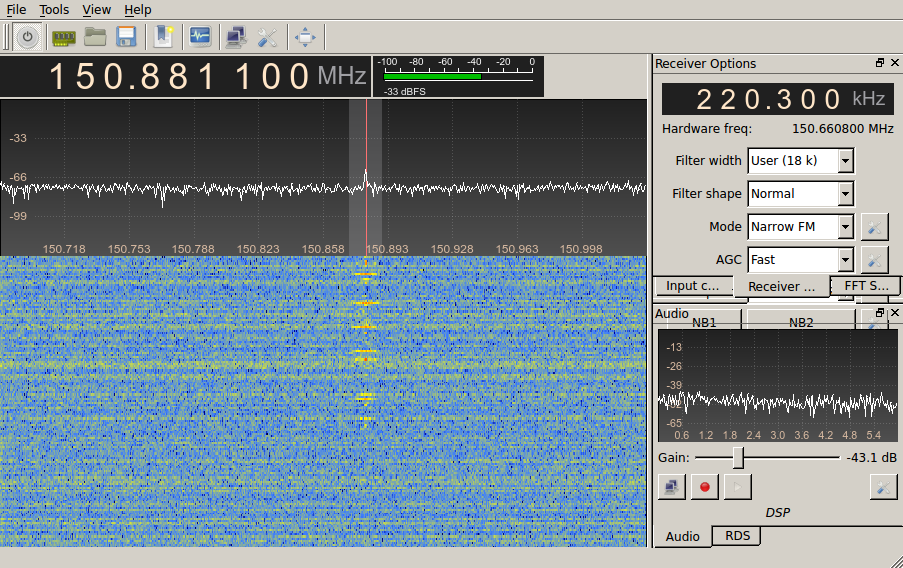The width and height of the screenshot is (903, 568).
Task: Toggle the DSP power button in toolbar
Action: pos(27,37)
